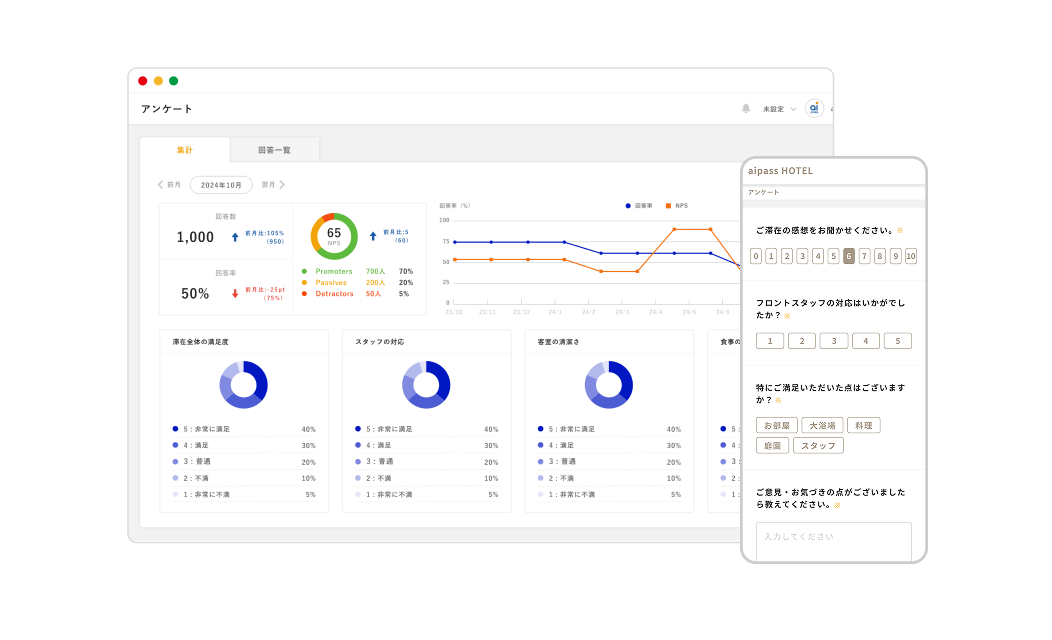Select rating 6 on the stay impression scale
Viewport: 1052px width, 640px height.
(x=849, y=256)
